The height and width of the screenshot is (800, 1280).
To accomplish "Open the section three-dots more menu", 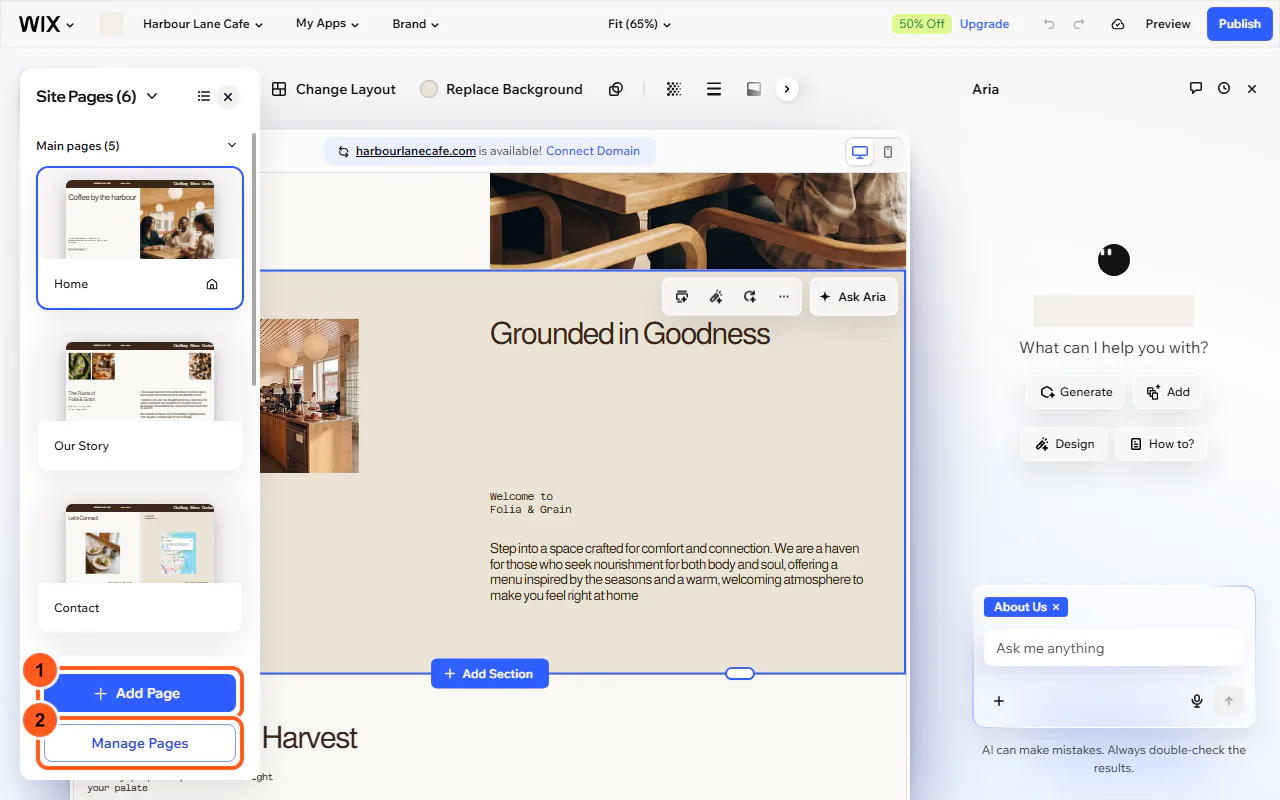I will pyautogui.click(x=784, y=297).
